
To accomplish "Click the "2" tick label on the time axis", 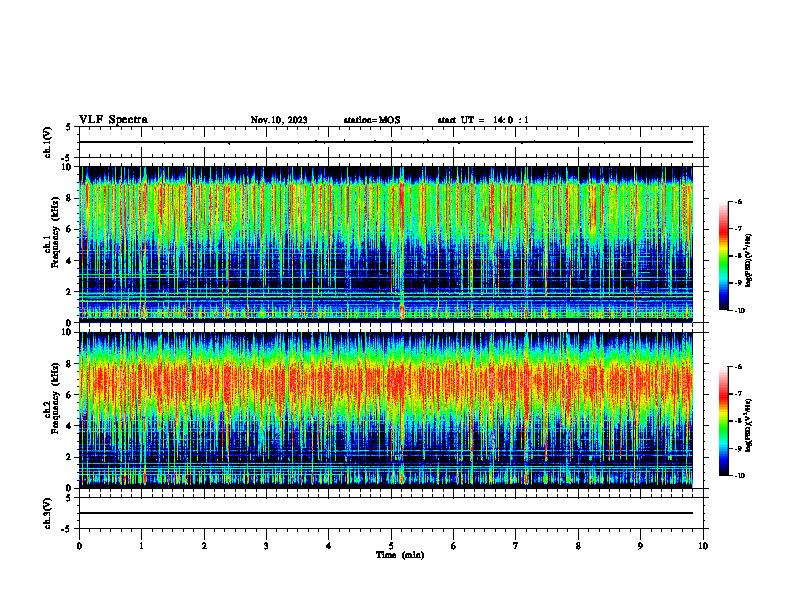I will [204, 546].
